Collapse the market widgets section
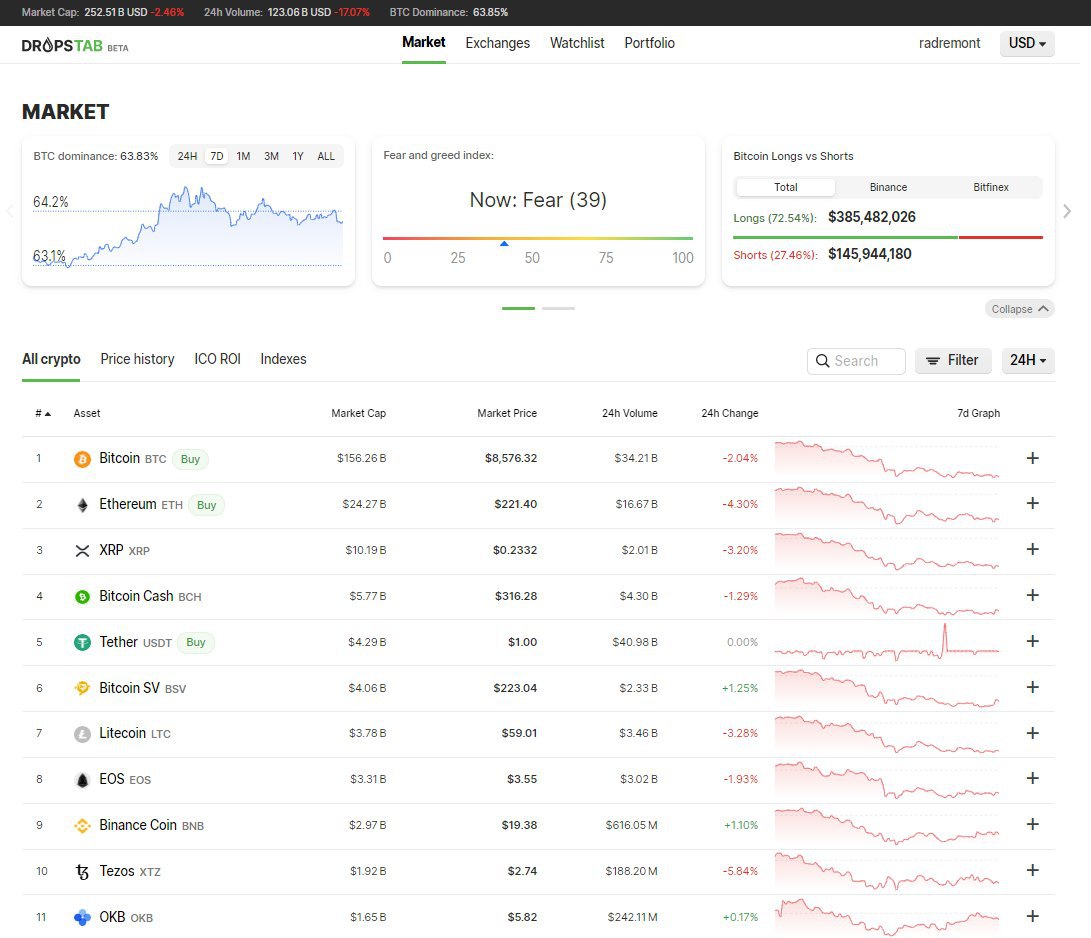 (1019, 309)
